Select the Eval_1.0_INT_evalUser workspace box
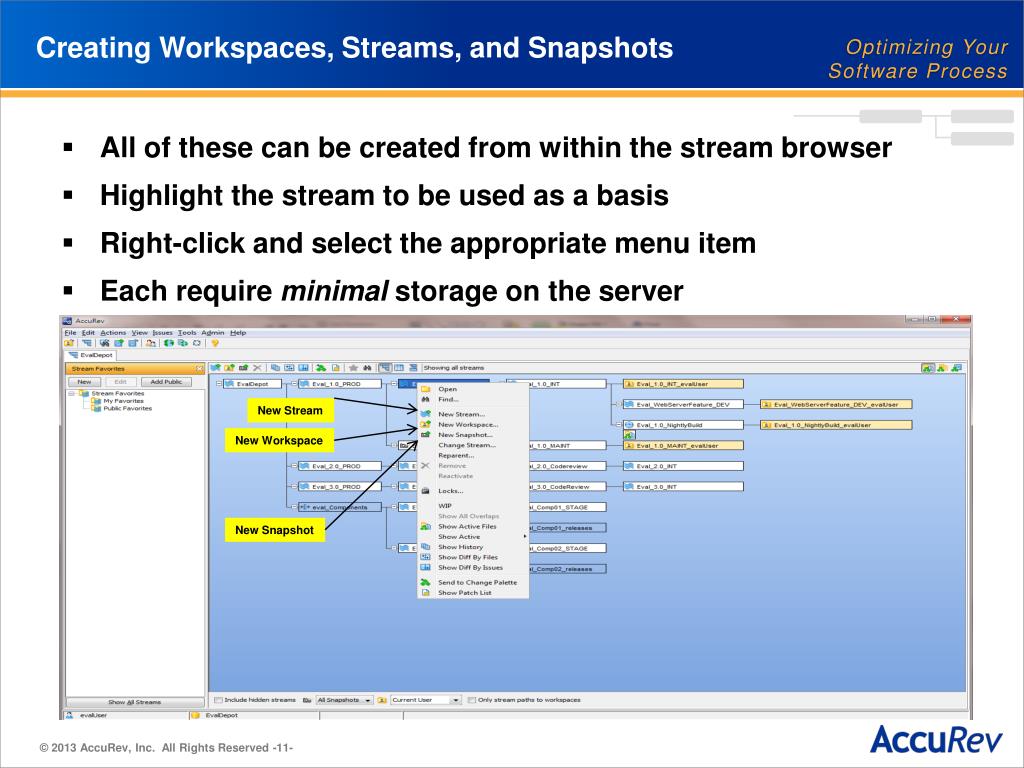Image resolution: width=1024 pixels, height=768 pixels. click(x=683, y=384)
